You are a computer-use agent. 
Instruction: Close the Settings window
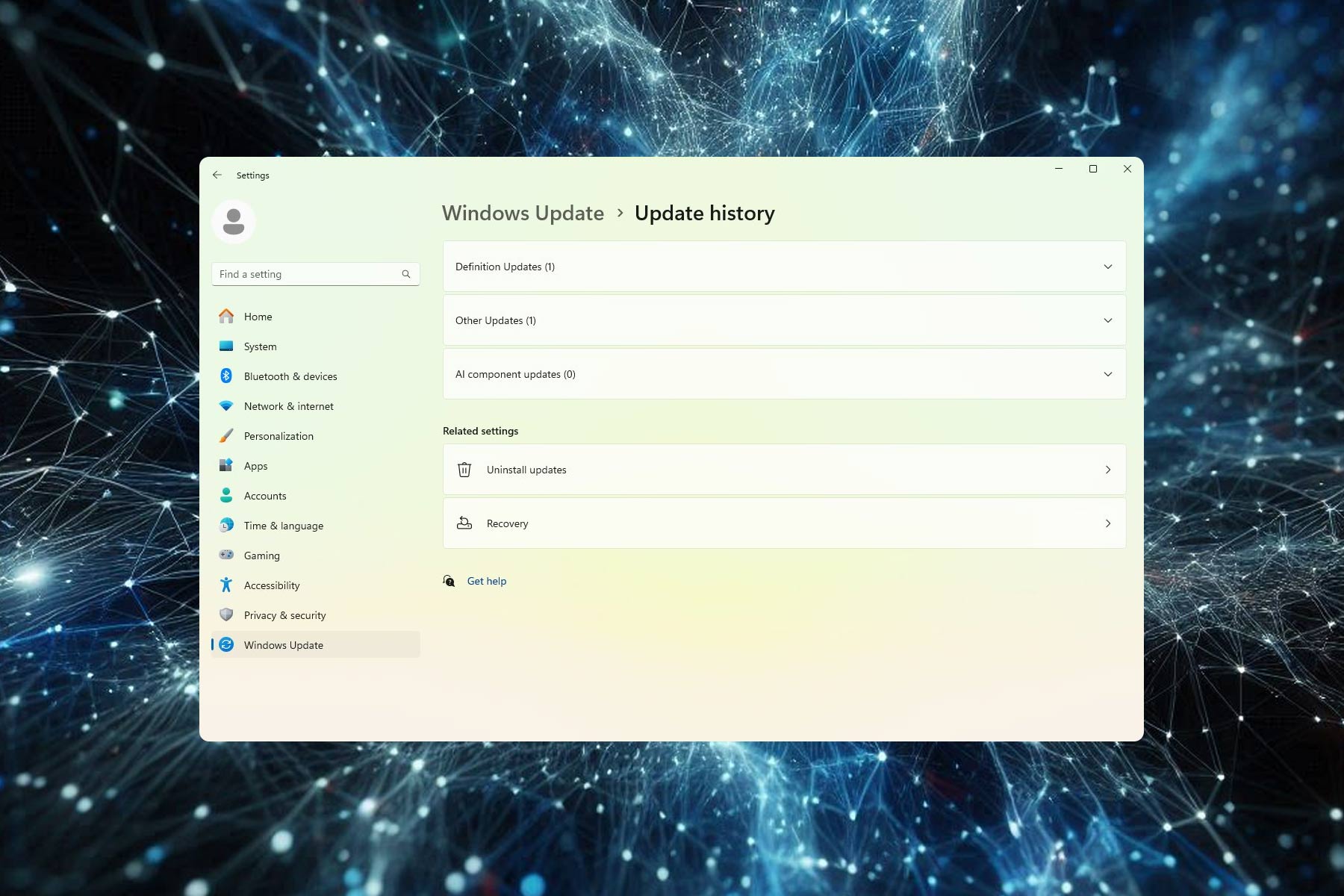[1127, 169]
